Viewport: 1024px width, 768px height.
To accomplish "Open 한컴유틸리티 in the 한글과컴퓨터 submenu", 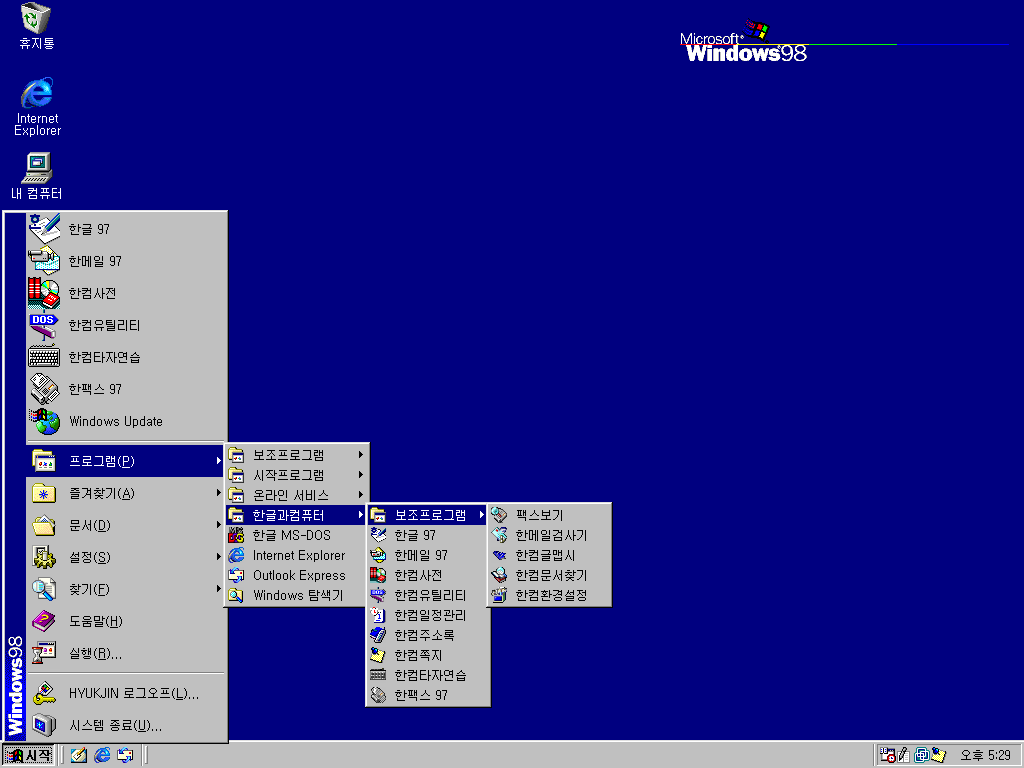I will click(428, 596).
